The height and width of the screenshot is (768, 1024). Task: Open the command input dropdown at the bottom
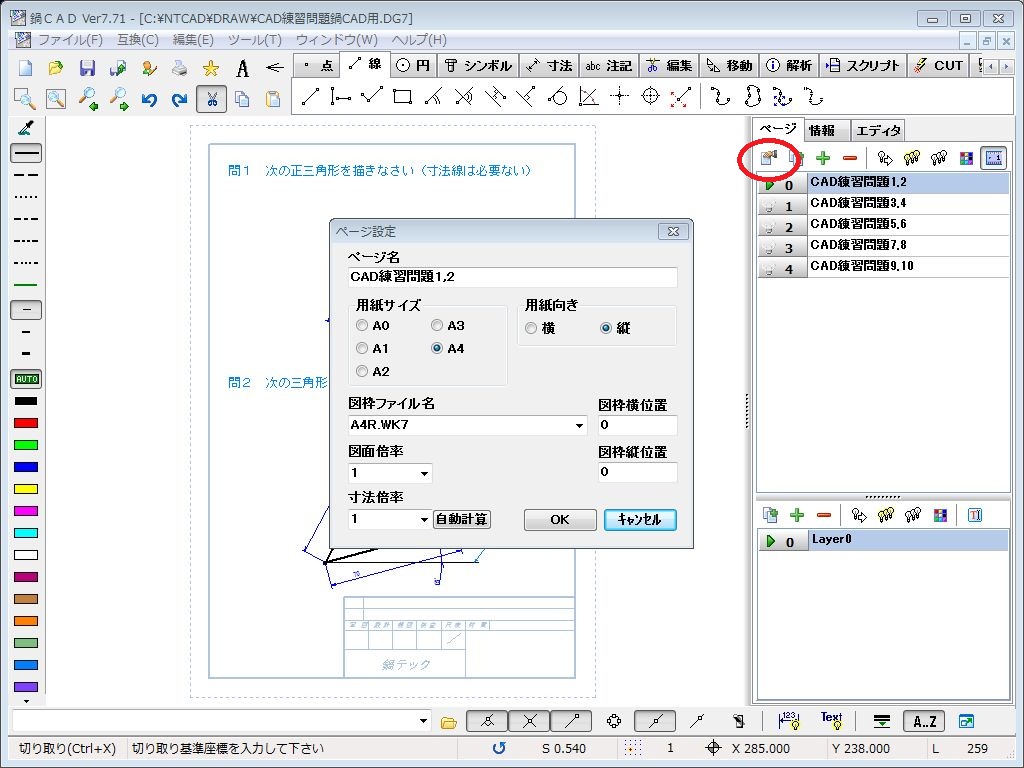[x=423, y=721]
